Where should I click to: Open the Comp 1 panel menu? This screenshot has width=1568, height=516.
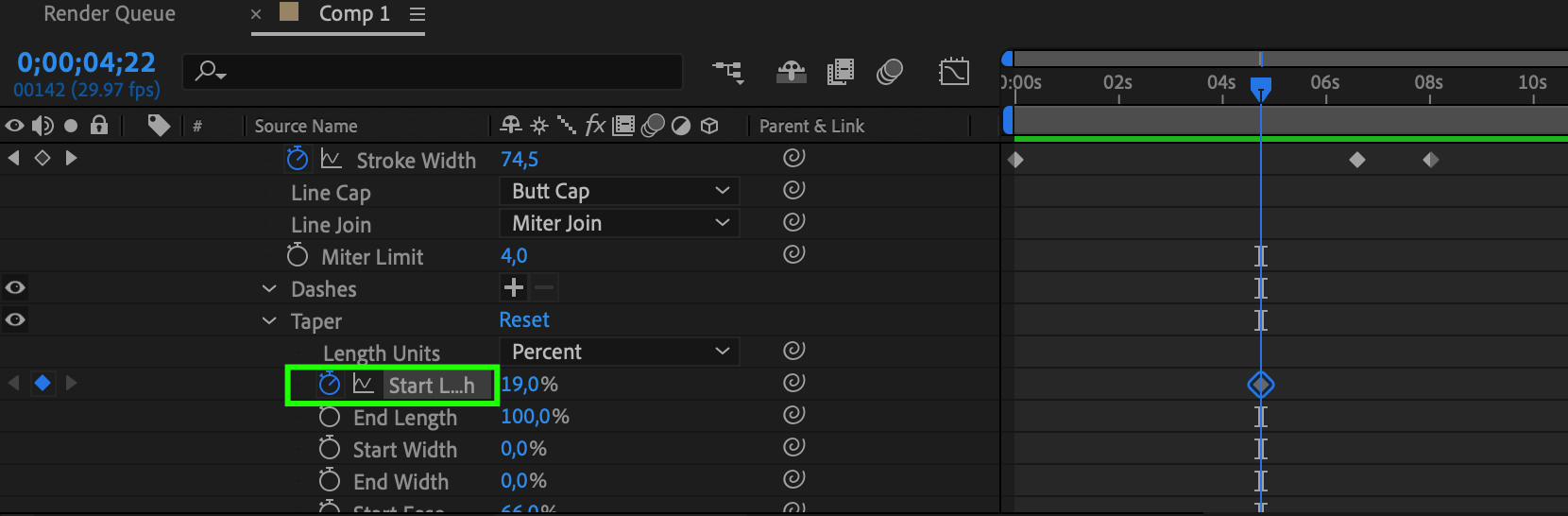coord(418,14)
